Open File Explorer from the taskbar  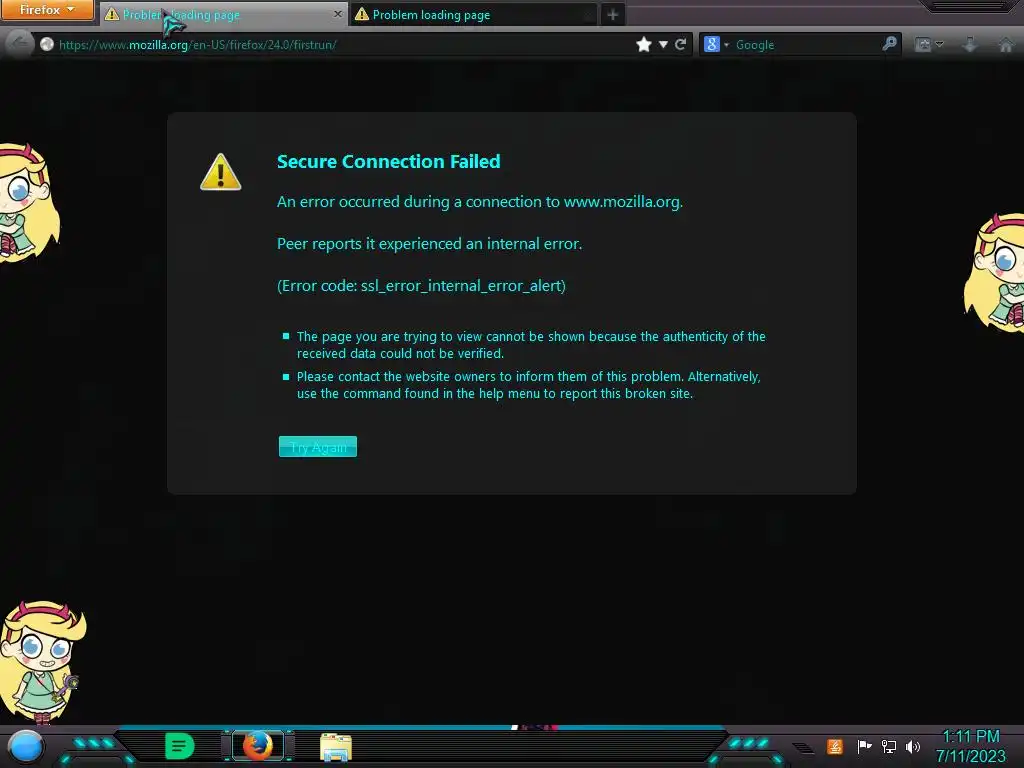point(336,746)
